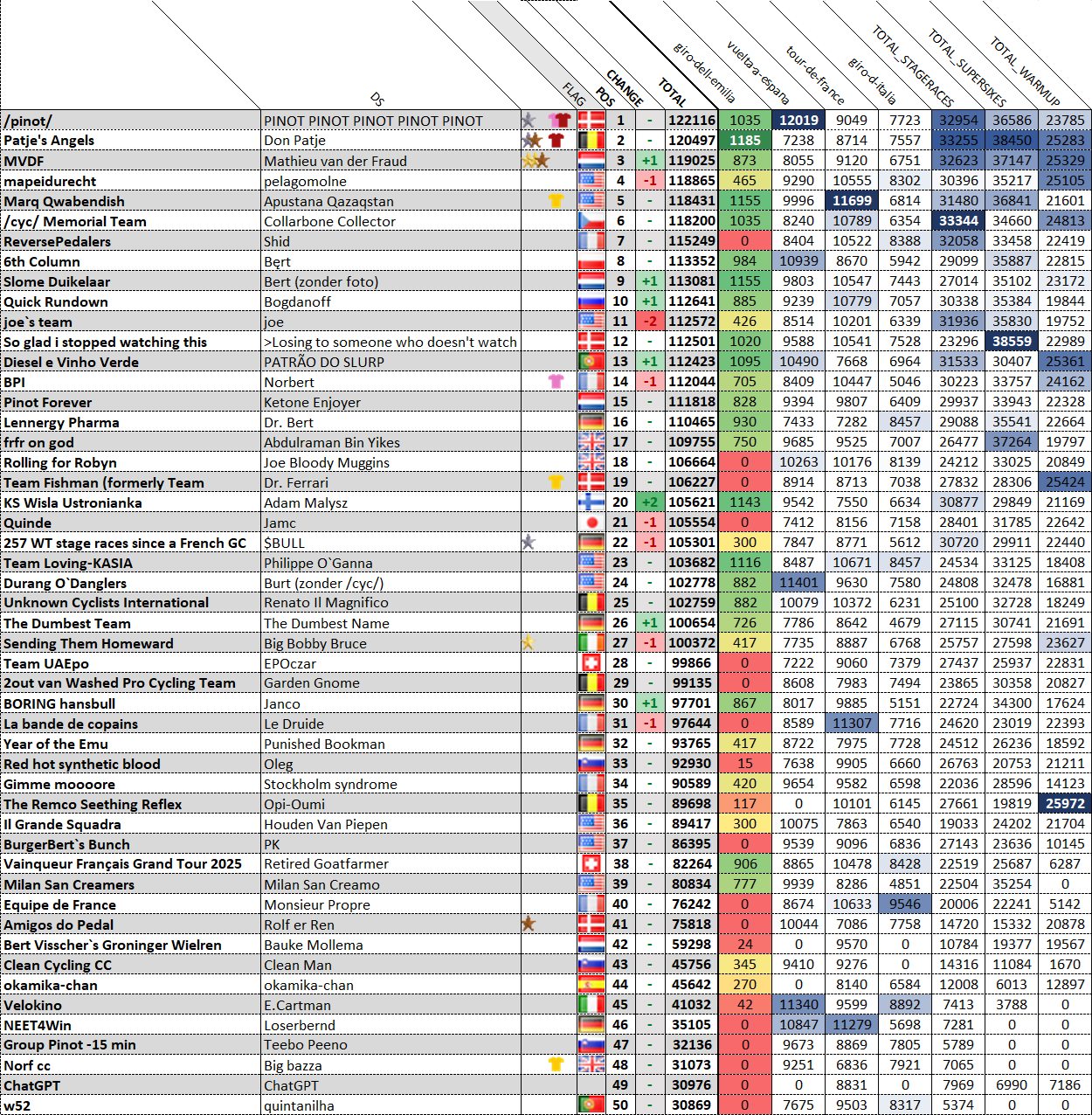The width and height of the screenshot is (1092, 1115).
Task: Click the silver star in the $BULL row
Action: click(528, 542)
